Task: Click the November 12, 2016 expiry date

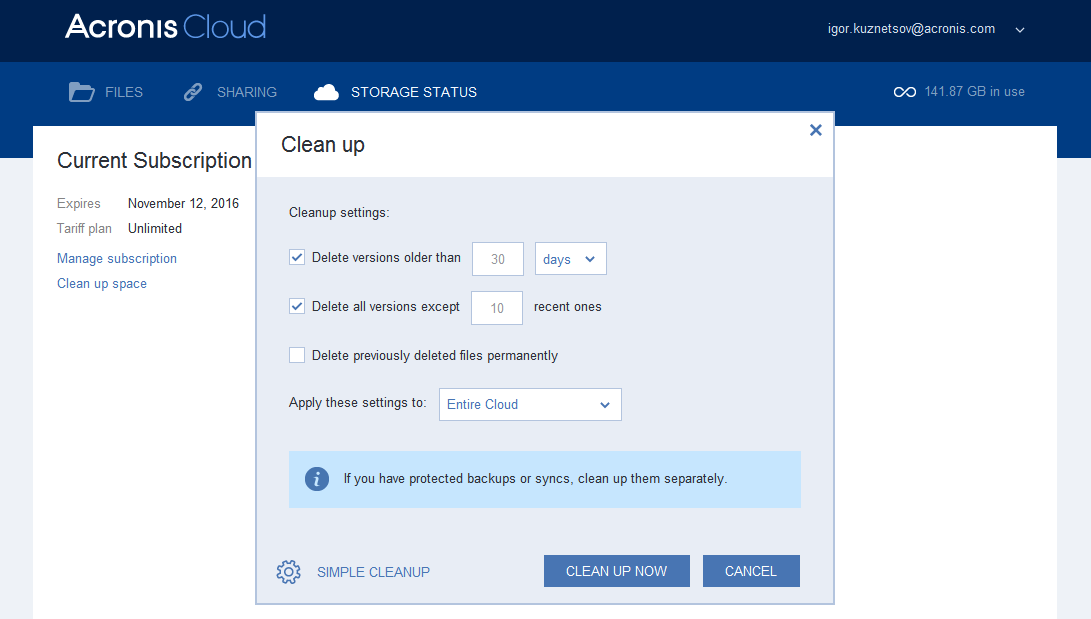Action: pos(183,203)
